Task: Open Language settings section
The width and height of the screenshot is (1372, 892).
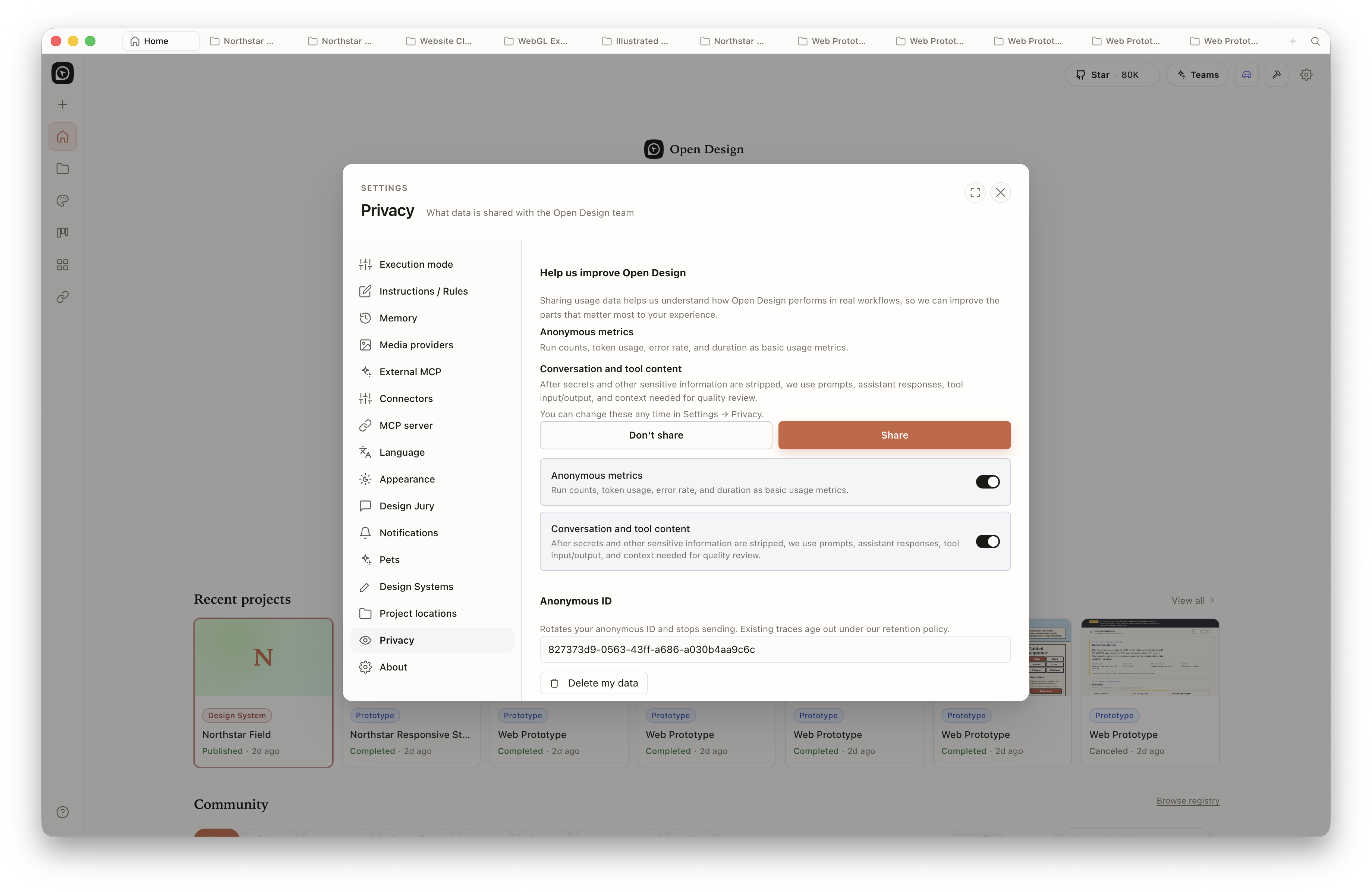Action: (x=432, y=452)
